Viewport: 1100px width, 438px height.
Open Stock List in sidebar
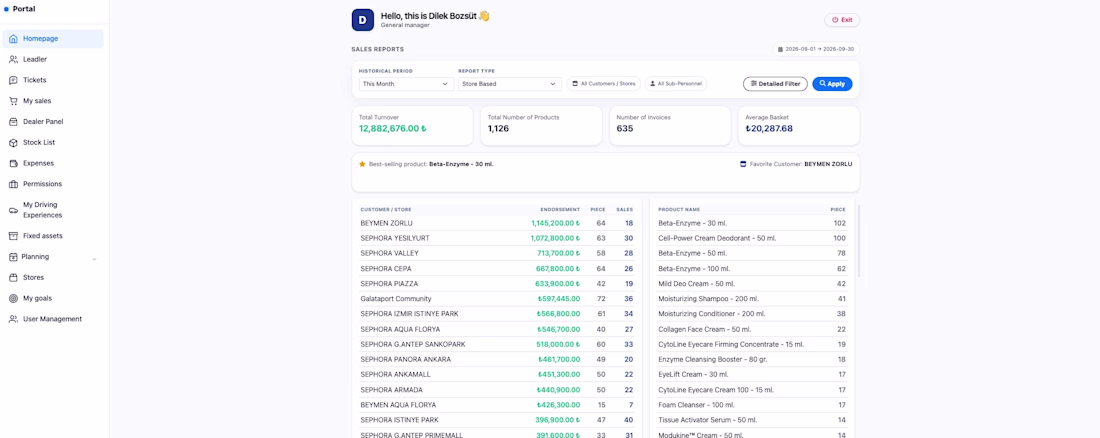point(53,142)
